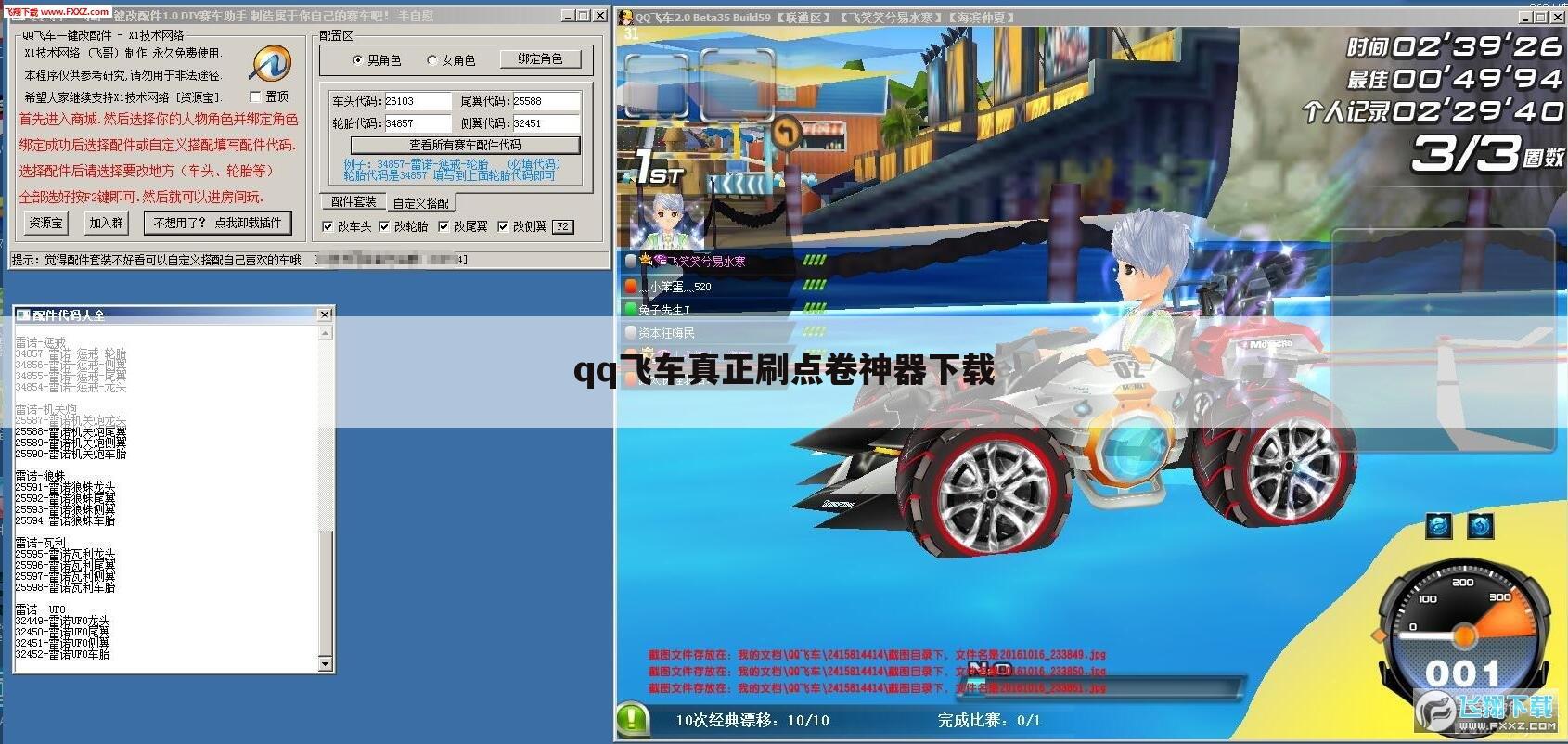Click the line 32452-雷诺UFO车胎

pyautogui.click(x=62, y=654)
